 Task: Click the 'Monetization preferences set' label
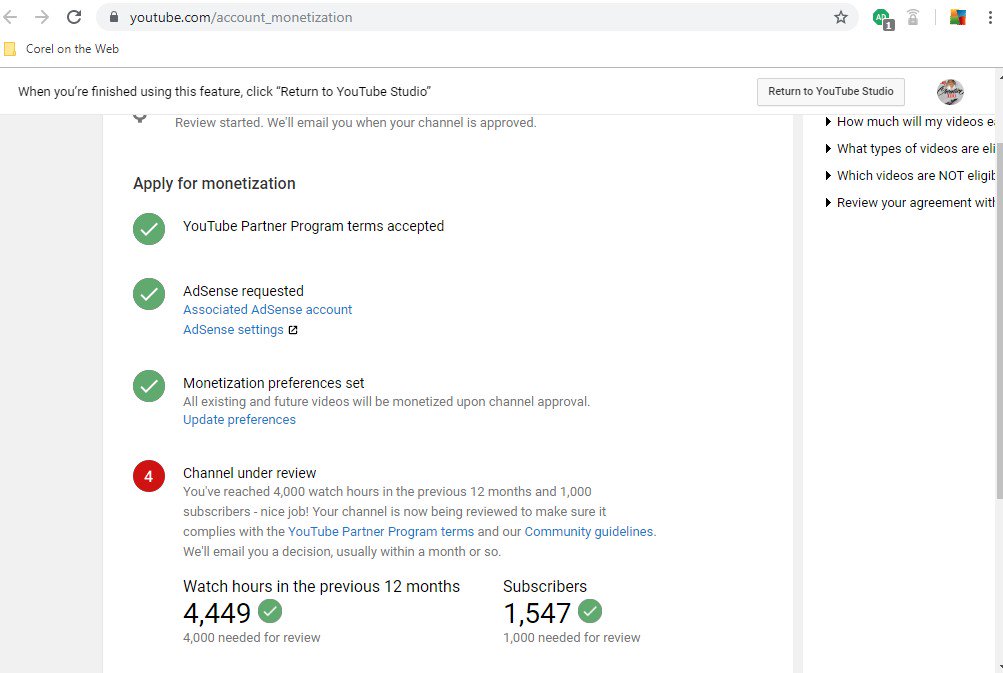point(273,383)
